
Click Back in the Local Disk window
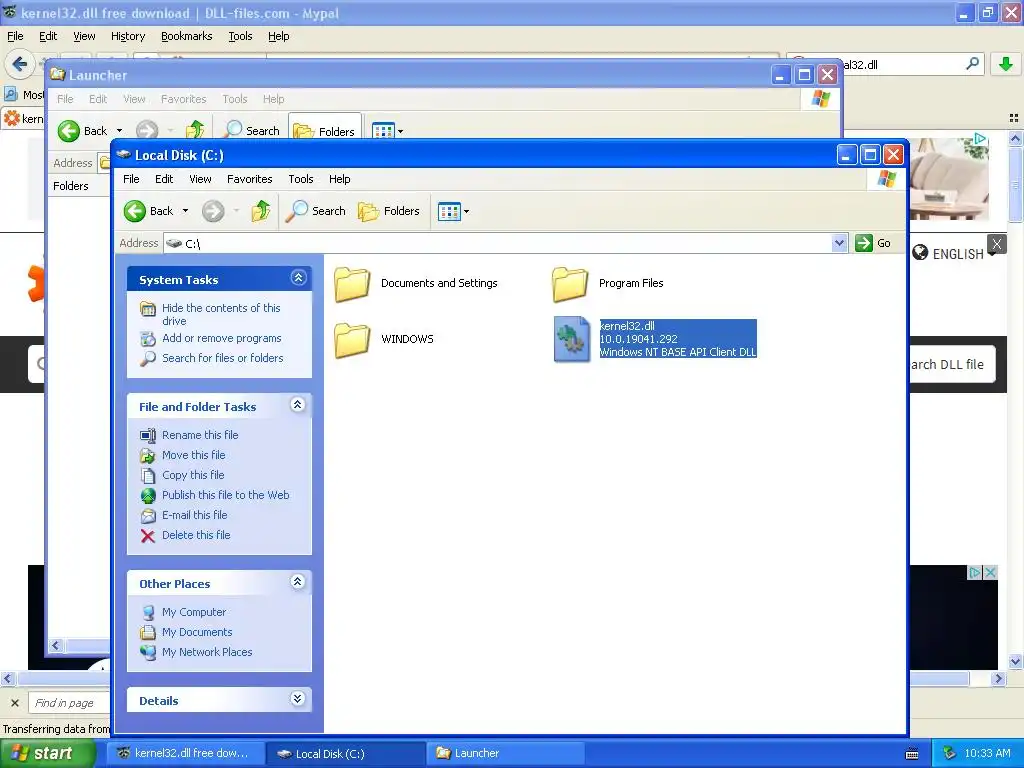pyautogui.click(x=149, y=211)
